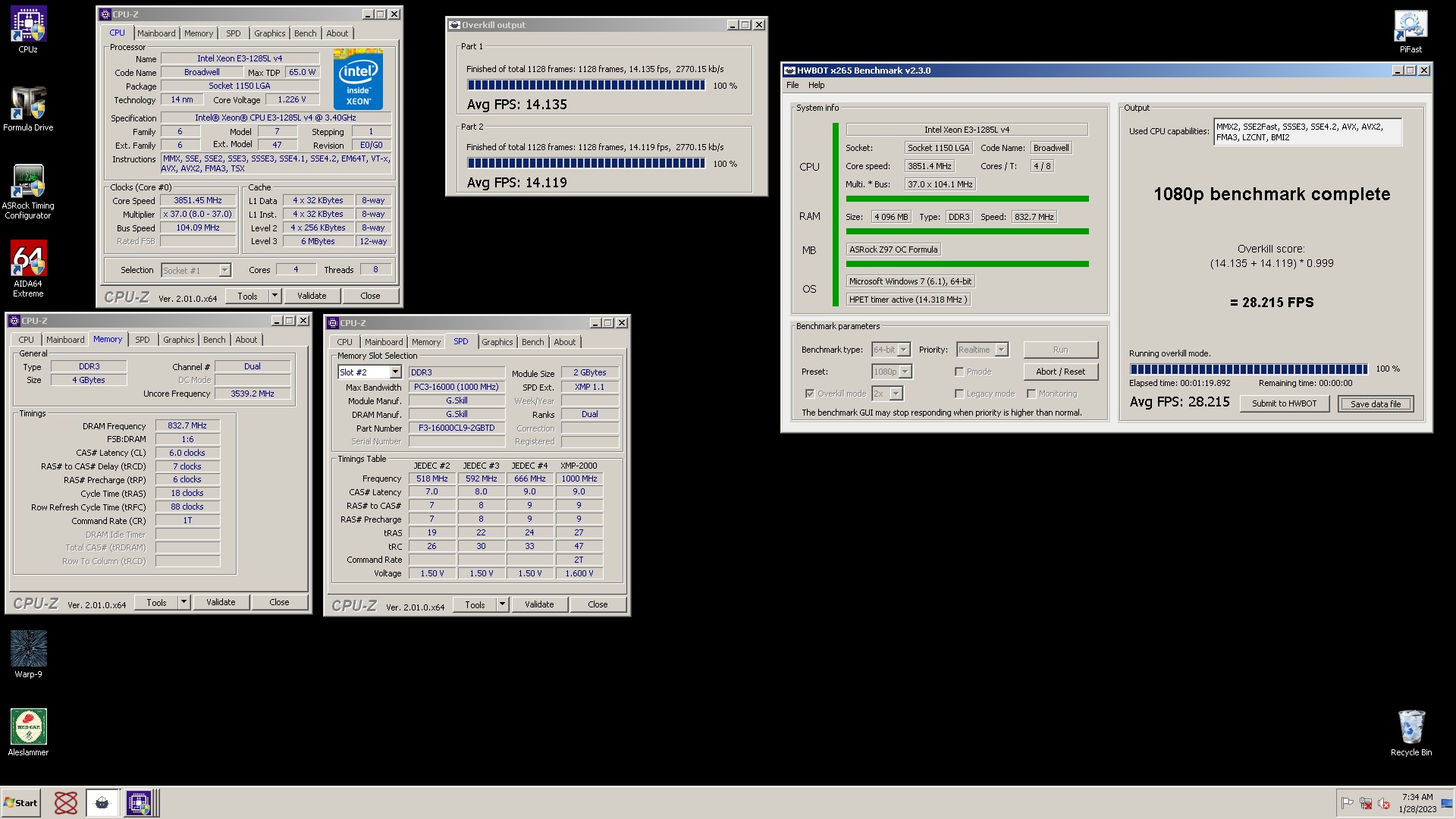
Task: Open the Help menu in HWBOT x265
Action: click(x=816, y=85)
